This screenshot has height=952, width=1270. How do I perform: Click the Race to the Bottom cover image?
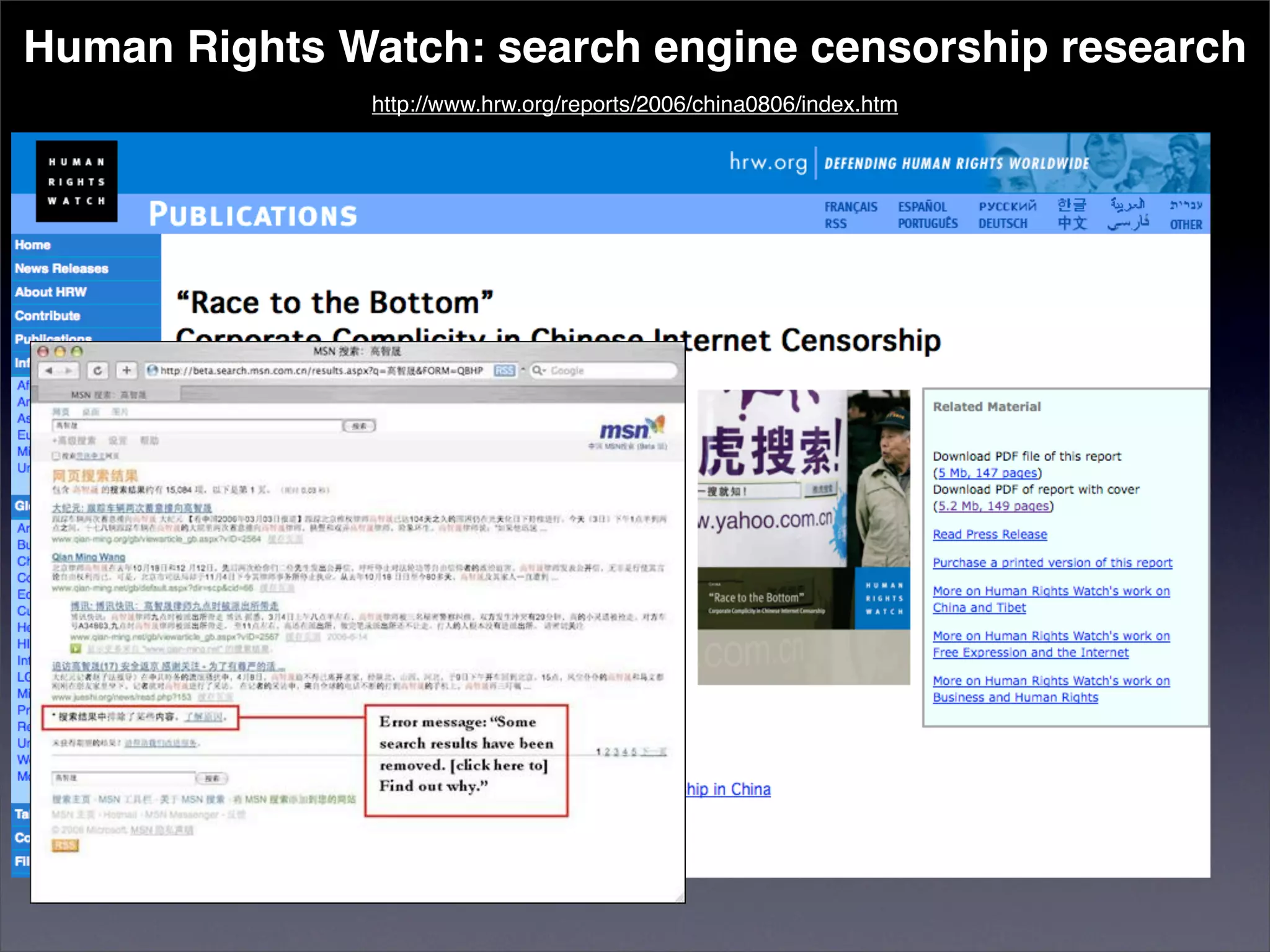(804, 537)
